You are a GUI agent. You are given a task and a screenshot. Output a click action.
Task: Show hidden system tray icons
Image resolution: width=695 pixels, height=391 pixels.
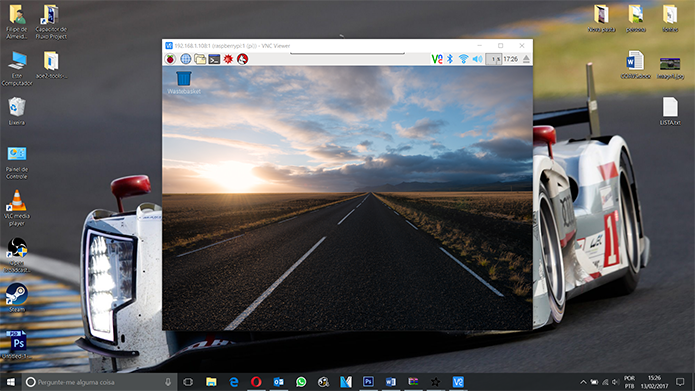pyautogui.click(x=583, y=382)
